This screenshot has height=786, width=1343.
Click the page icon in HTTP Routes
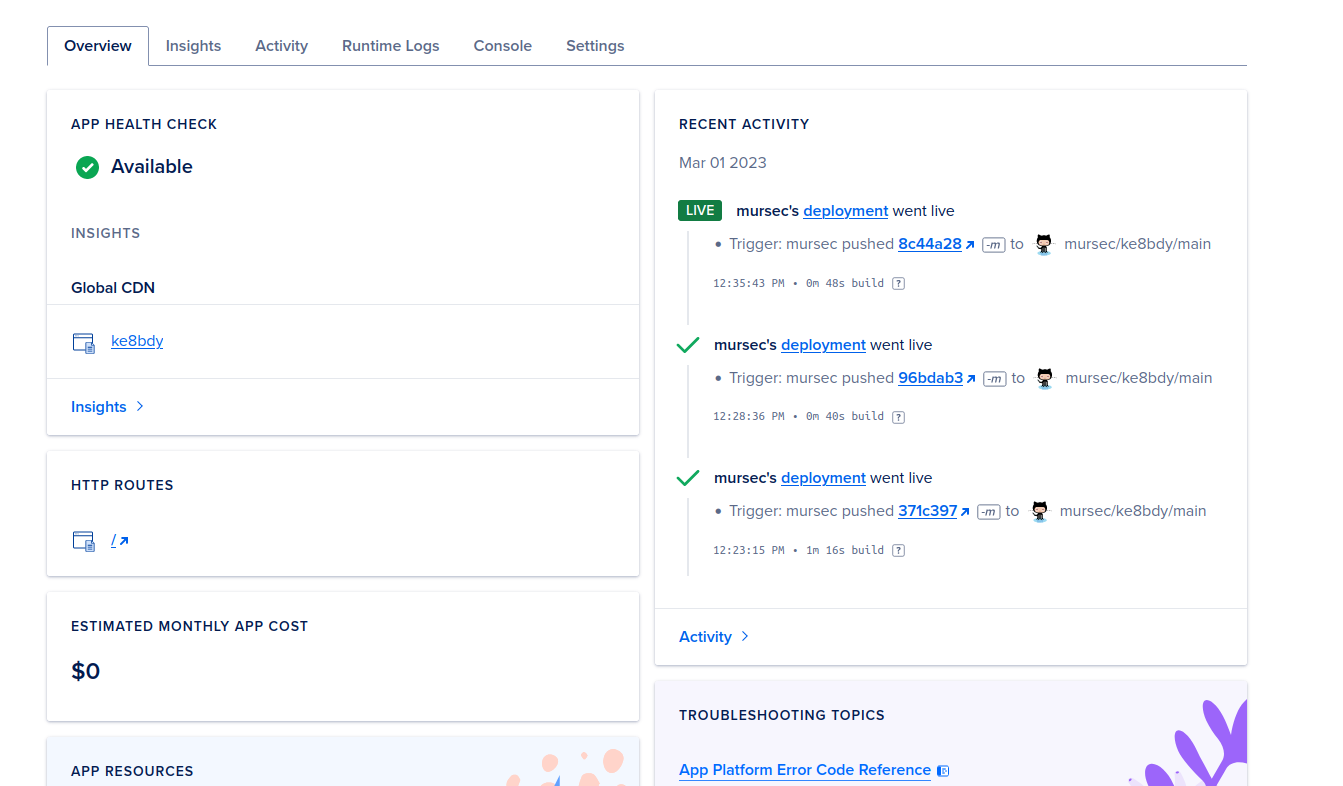(x=84, y=541)
